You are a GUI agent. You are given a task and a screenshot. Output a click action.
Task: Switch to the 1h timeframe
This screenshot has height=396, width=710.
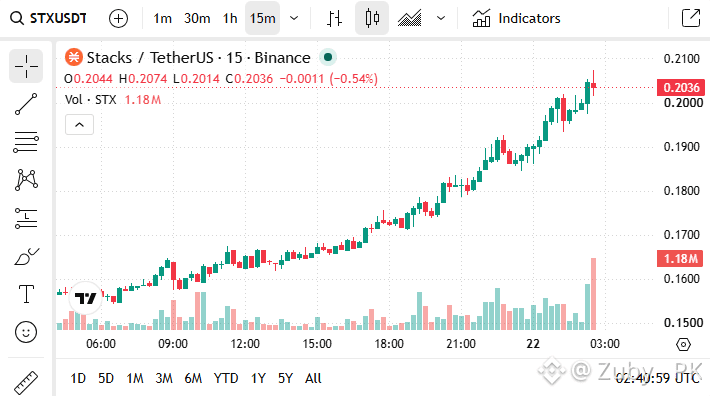[230, 19]
